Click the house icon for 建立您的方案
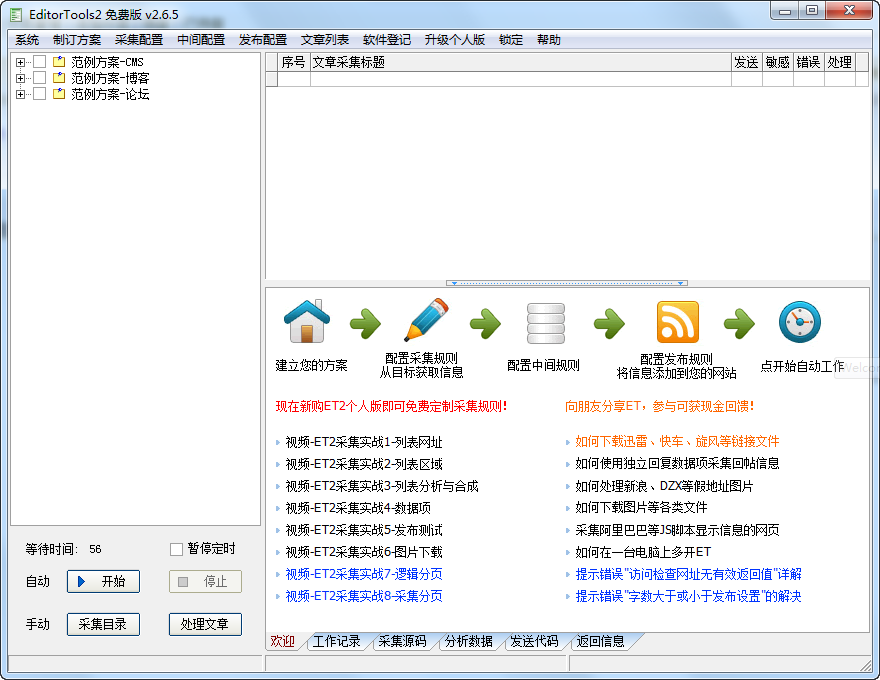The width and height of the screenshot is (880, 680). pyautogui.click(x=306, y=321)
